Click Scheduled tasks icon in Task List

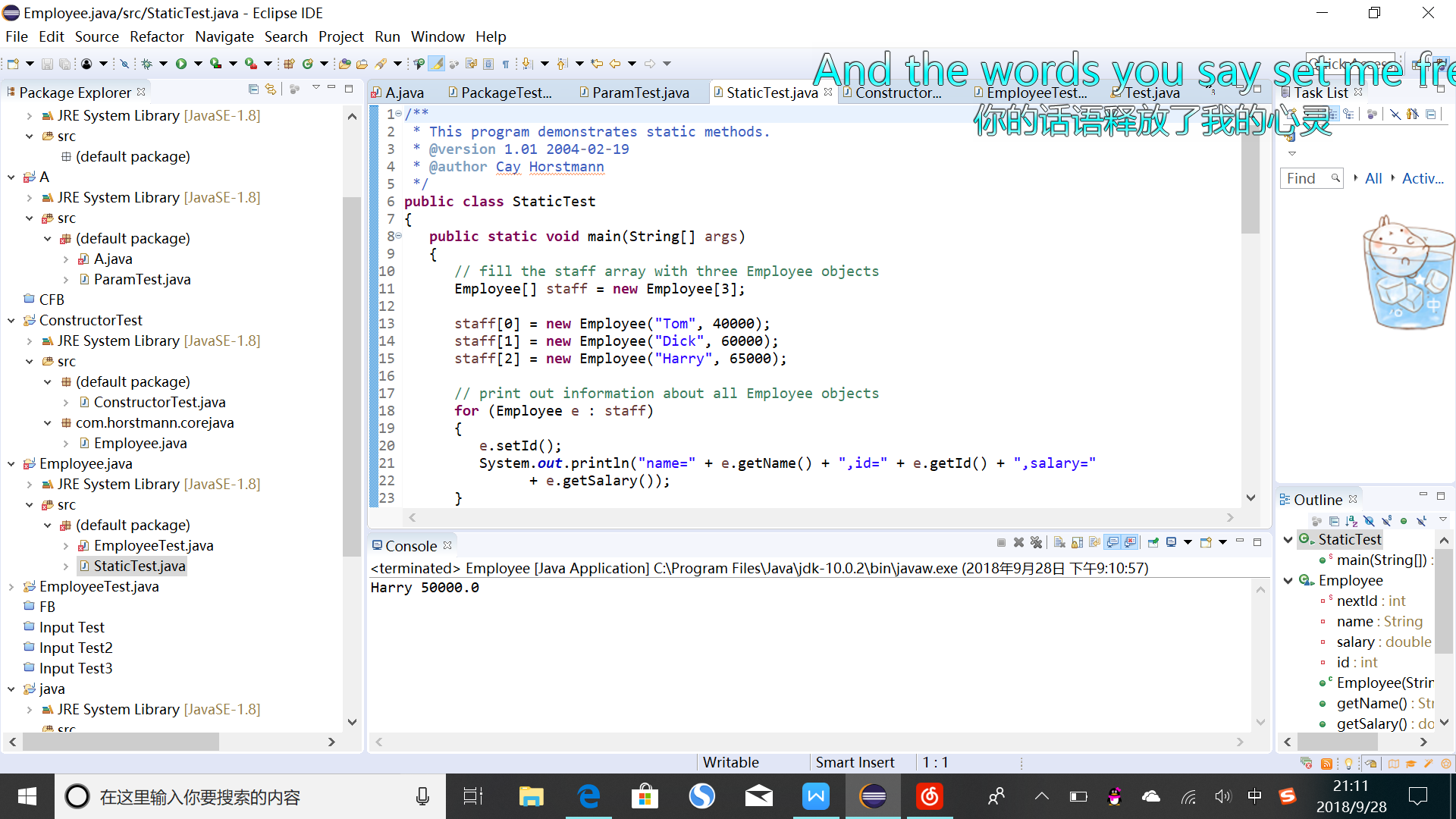tap(1348, 115)
